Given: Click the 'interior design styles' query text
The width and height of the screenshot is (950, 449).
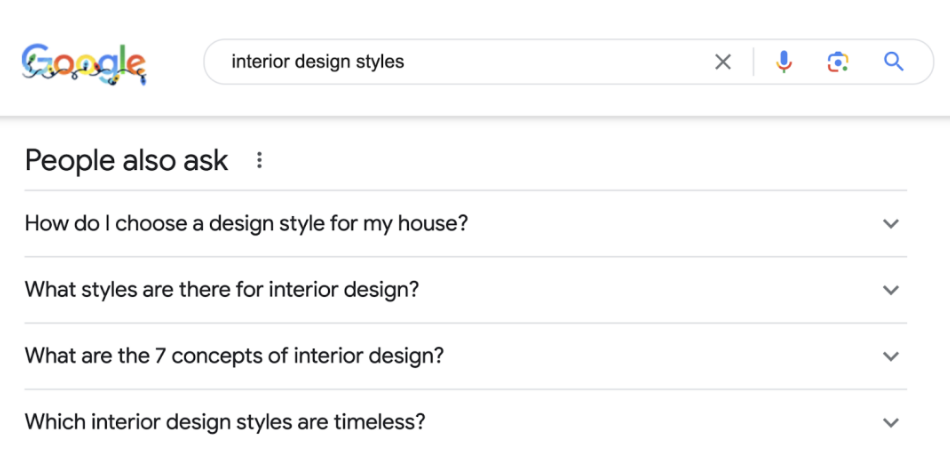Looking at the screenshot, I should [x=318, y=62].
